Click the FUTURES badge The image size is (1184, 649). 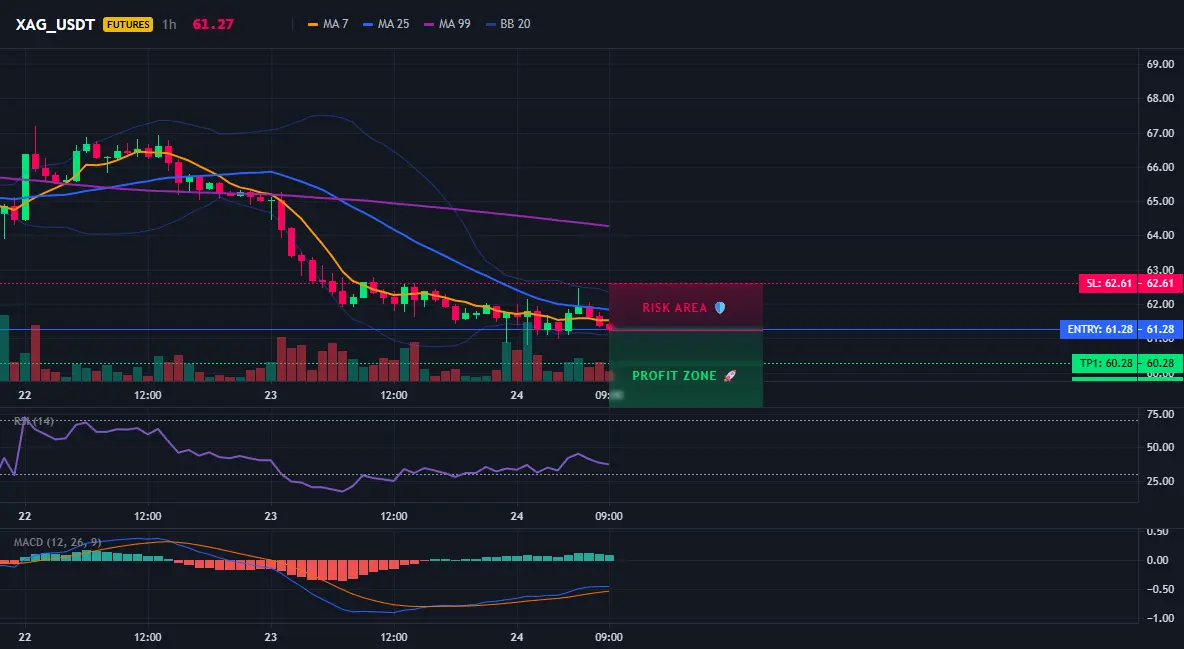coord(128,24)
